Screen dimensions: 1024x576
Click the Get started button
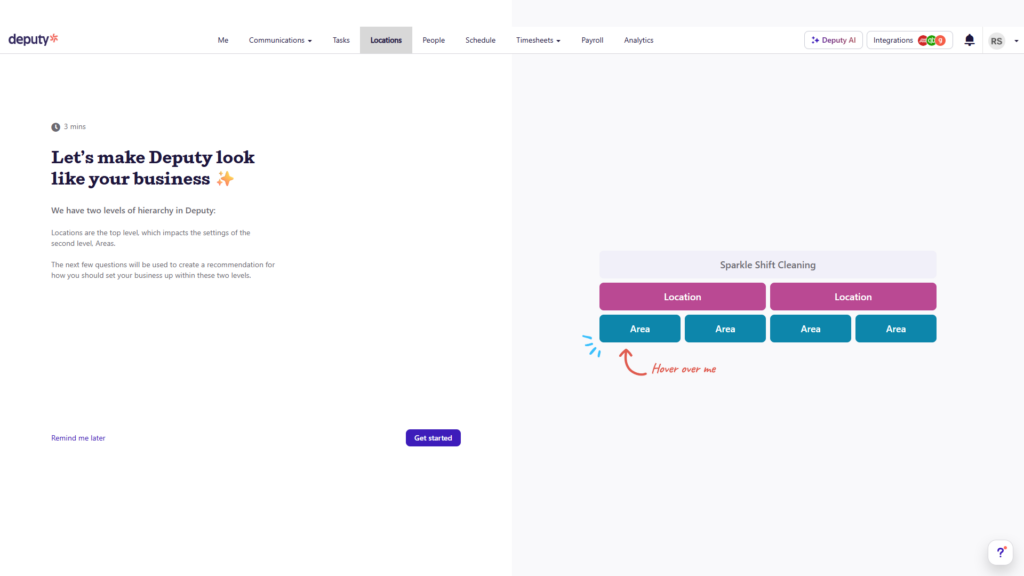tap(433, 438)
